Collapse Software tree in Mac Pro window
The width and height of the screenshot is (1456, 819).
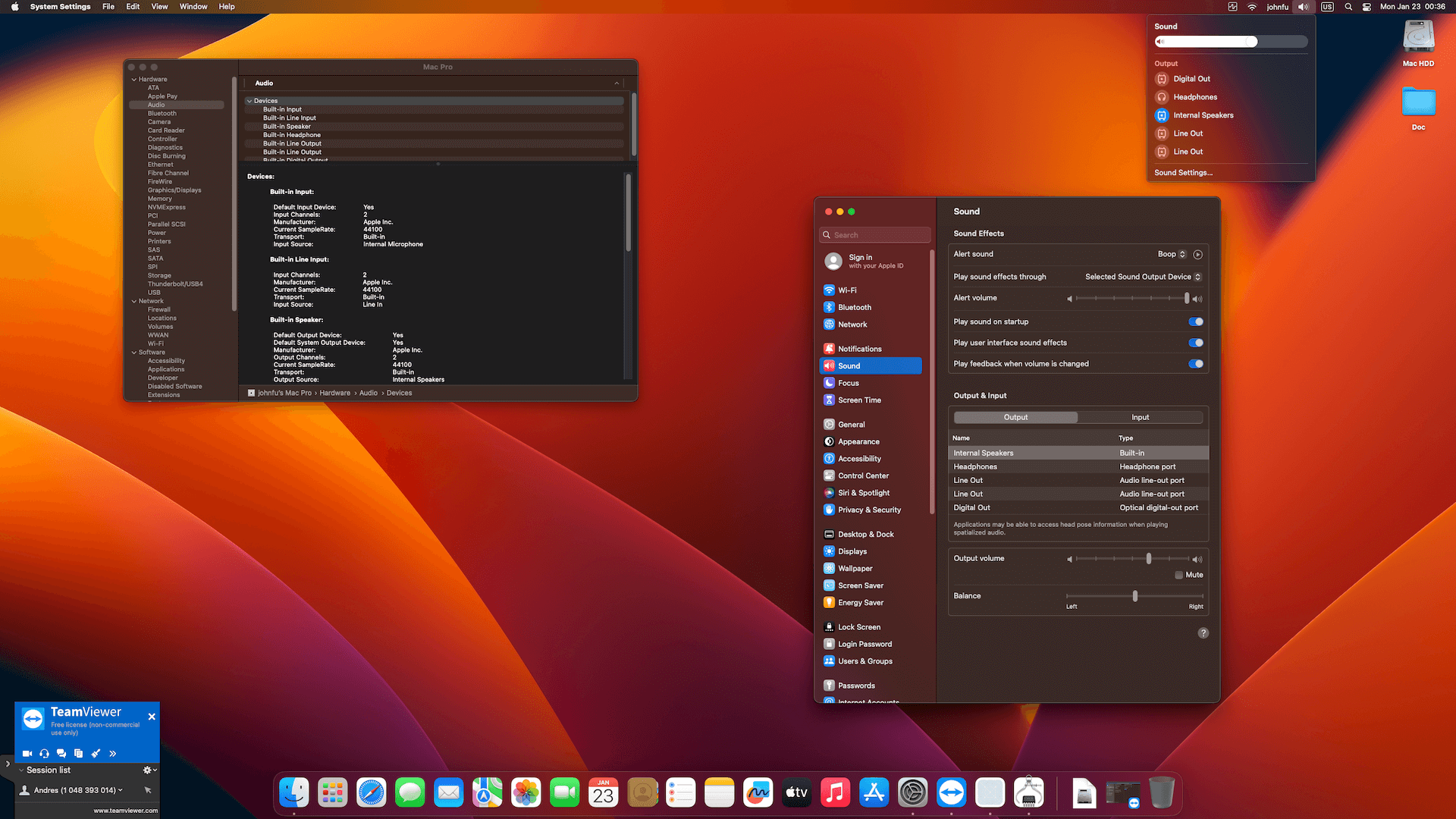tap(134, 353)
